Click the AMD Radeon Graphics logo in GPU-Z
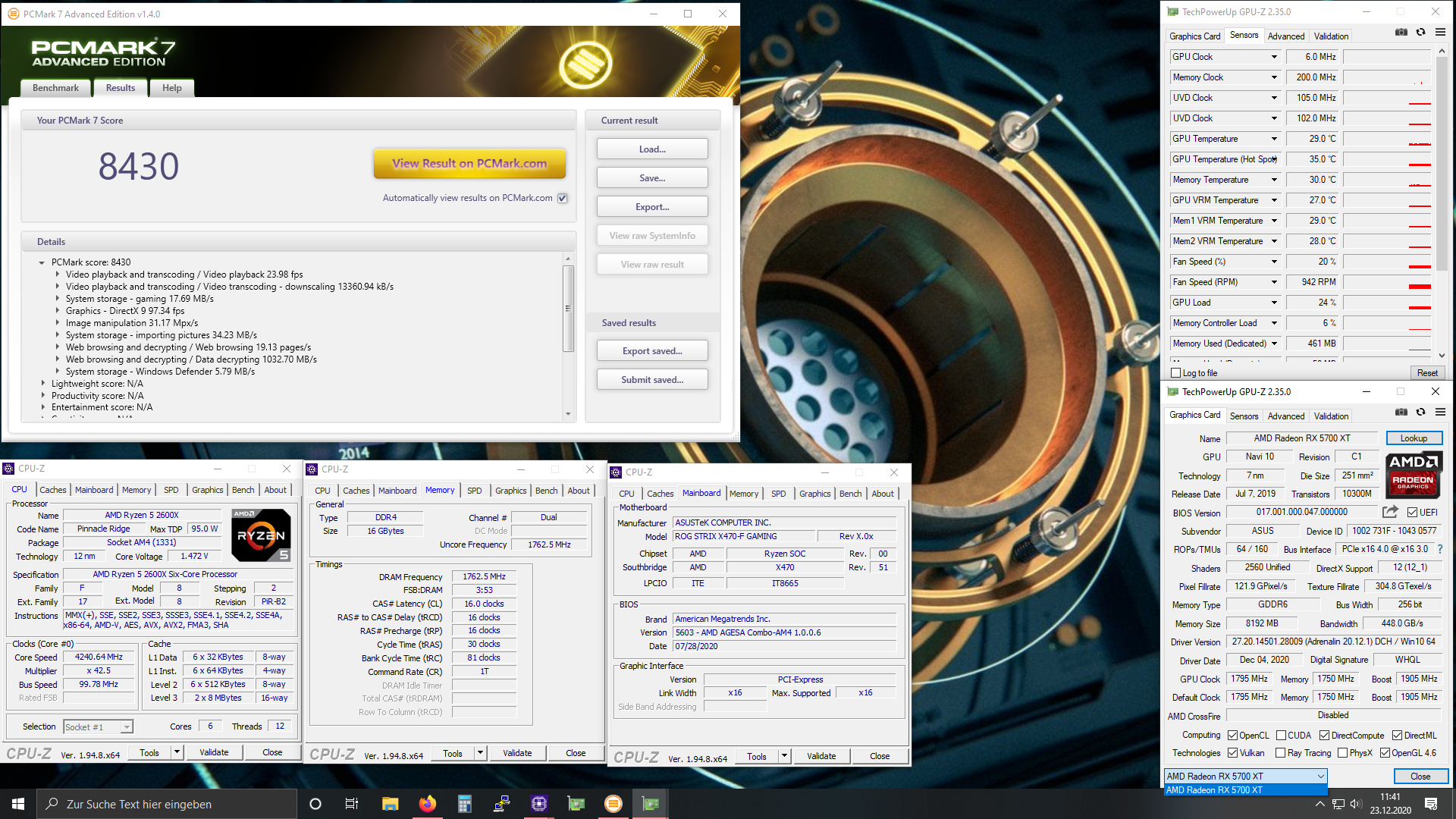 point(1414,475)
